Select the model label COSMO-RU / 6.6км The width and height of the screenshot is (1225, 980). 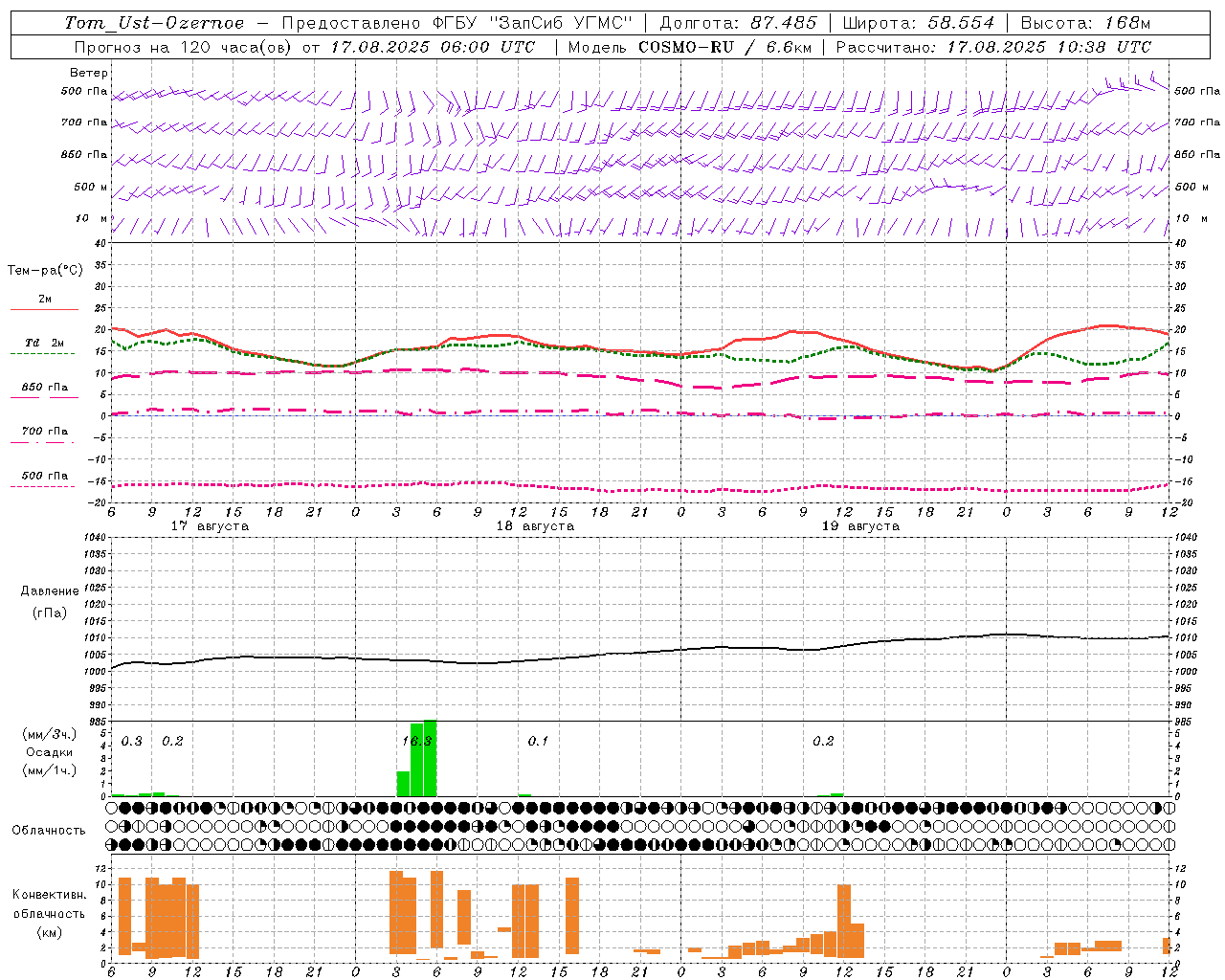tap(724, 47)
